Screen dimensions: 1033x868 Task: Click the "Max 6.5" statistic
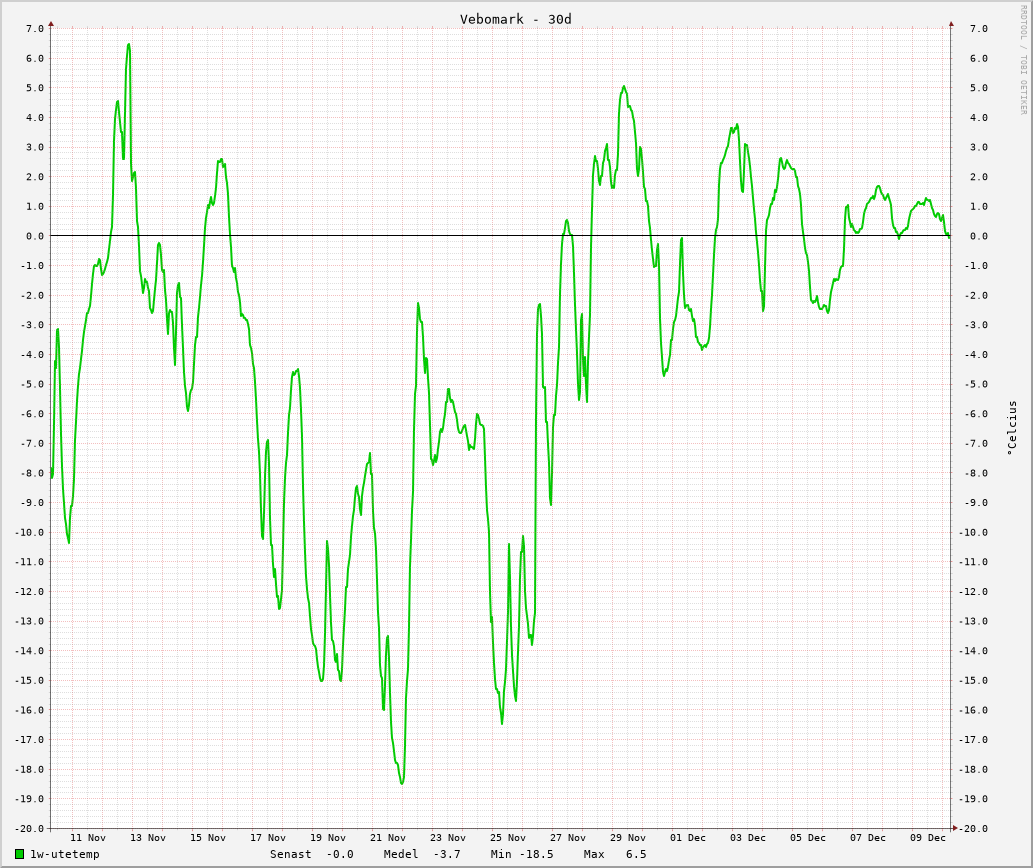(x=615, y=854)
